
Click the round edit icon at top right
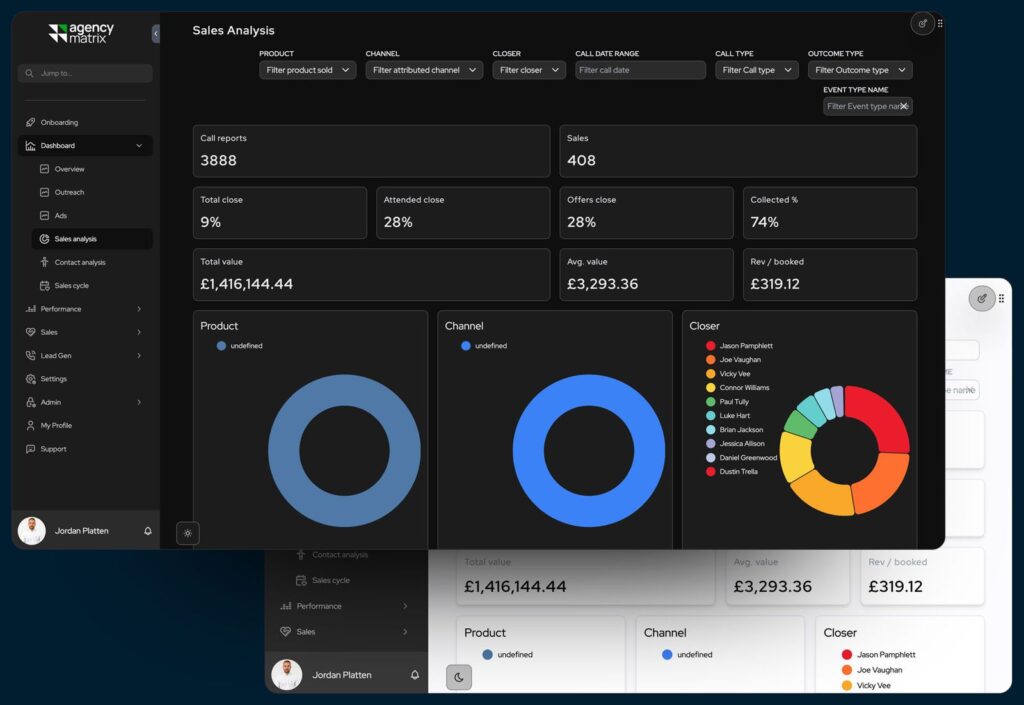922,23
